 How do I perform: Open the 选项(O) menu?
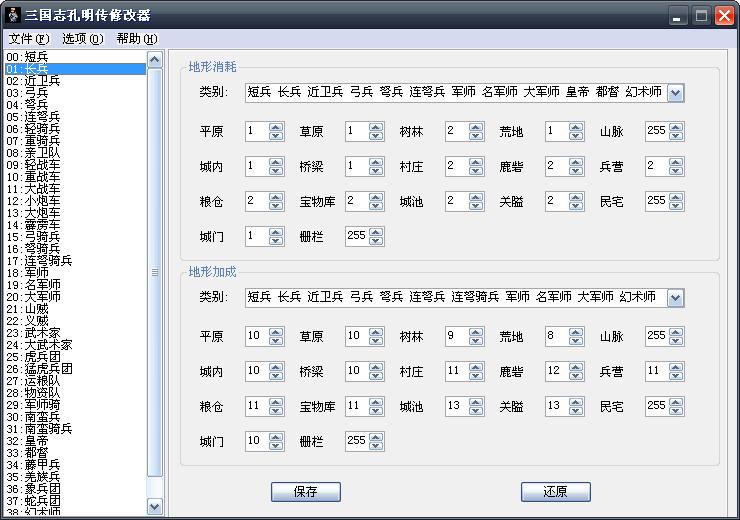click(x=82, y=39)
